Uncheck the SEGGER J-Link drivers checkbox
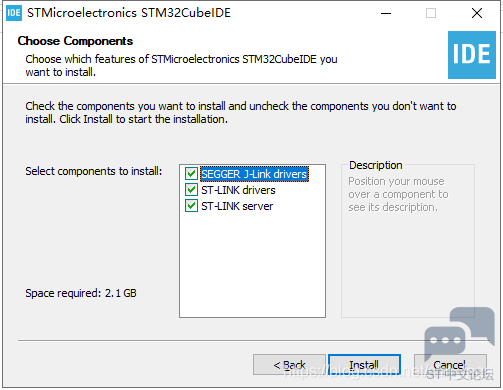This screenshot has width=503, height=390. tap(191, 174)
